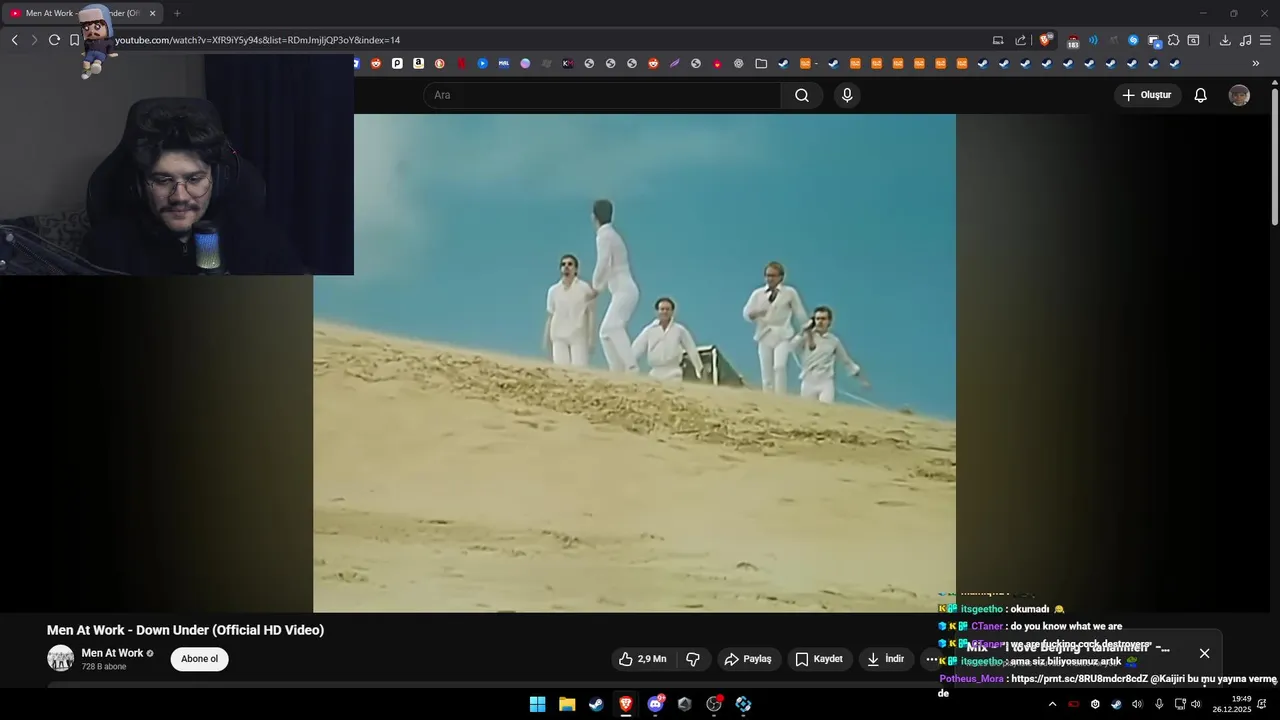Select the Men At Work browser tab
The height and width of the screenshot is (720, 1280).
tap(82, 13)
